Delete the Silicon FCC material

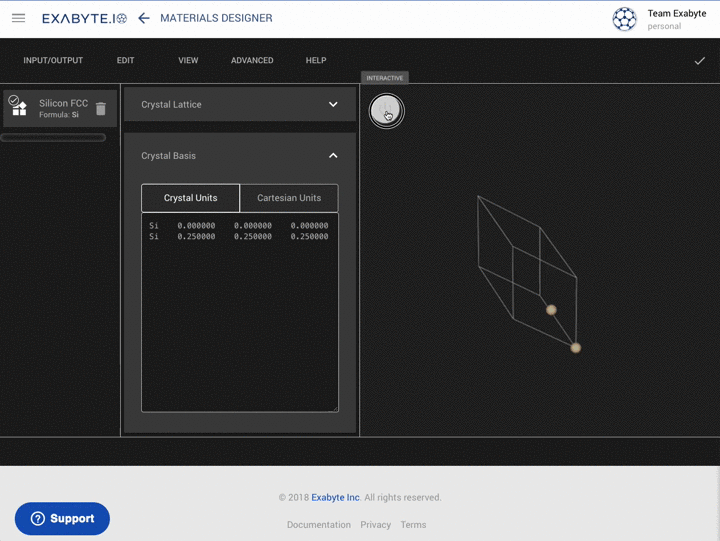pos(101,109)
